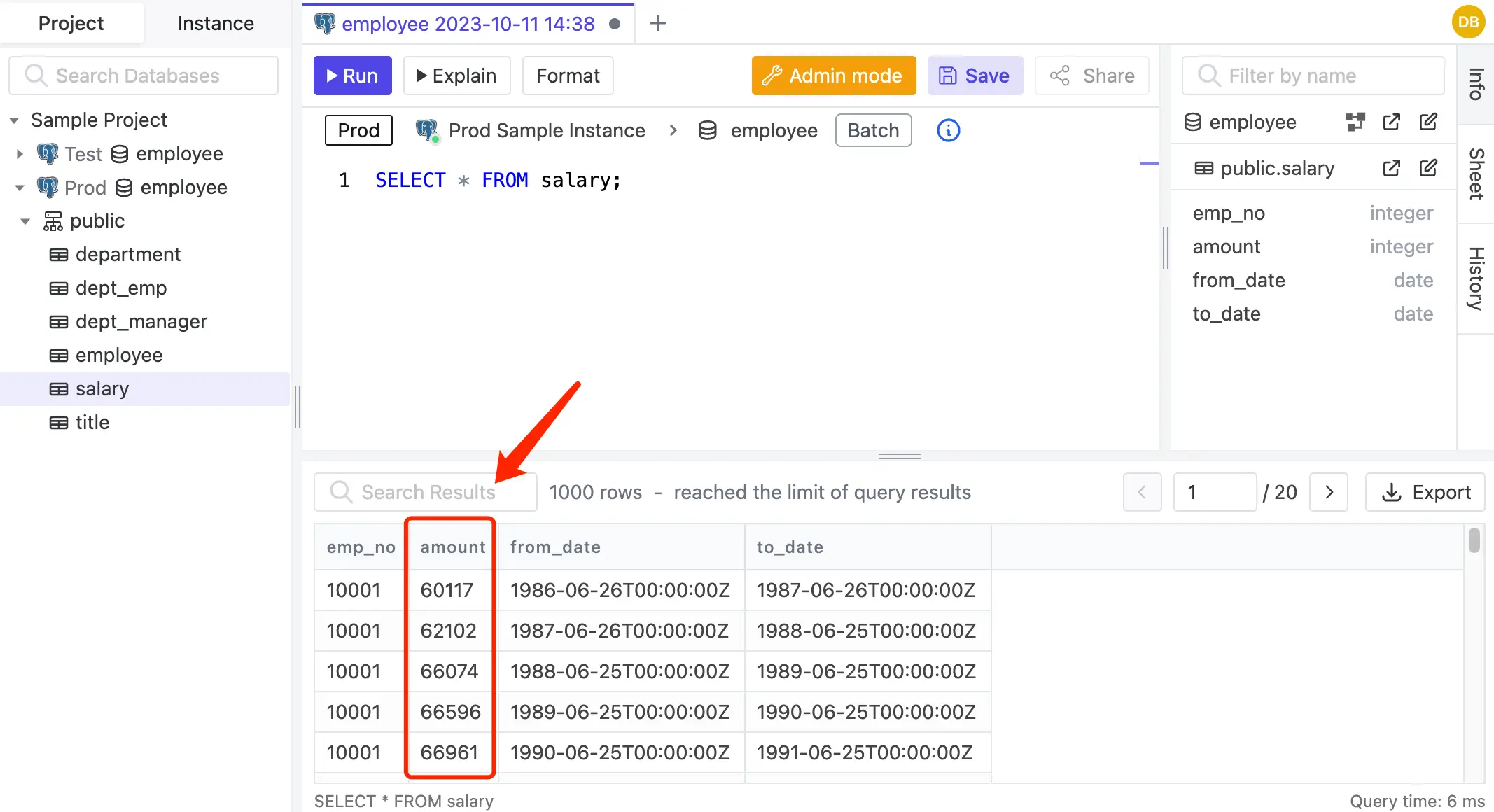Screen dimensions: 1494x812
Task: Edit the employee database via pencil icon
Action: pyautogui.click(x=1428, y=122)
